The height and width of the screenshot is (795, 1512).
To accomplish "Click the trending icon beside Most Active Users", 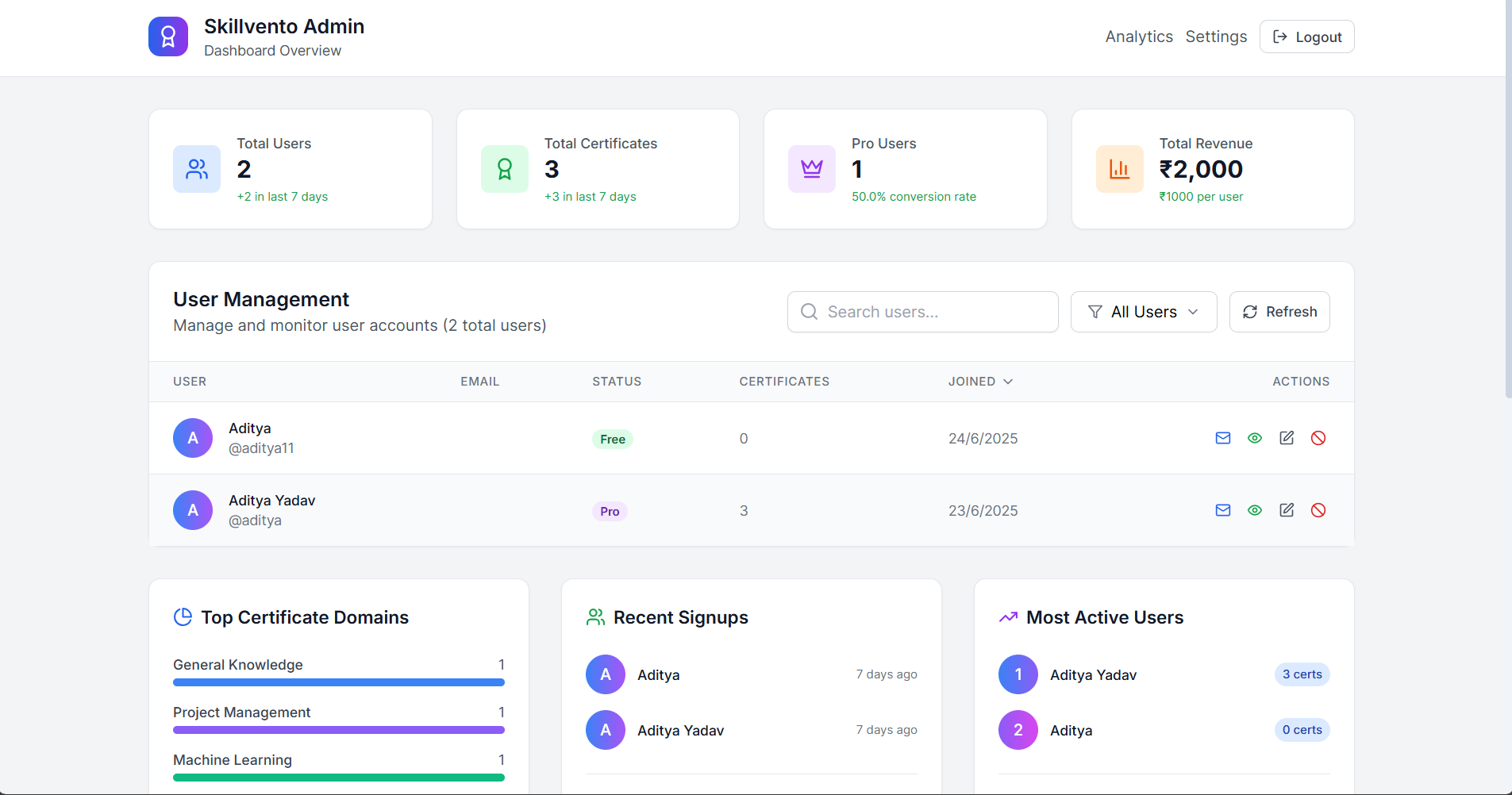I will point(1008,617).
